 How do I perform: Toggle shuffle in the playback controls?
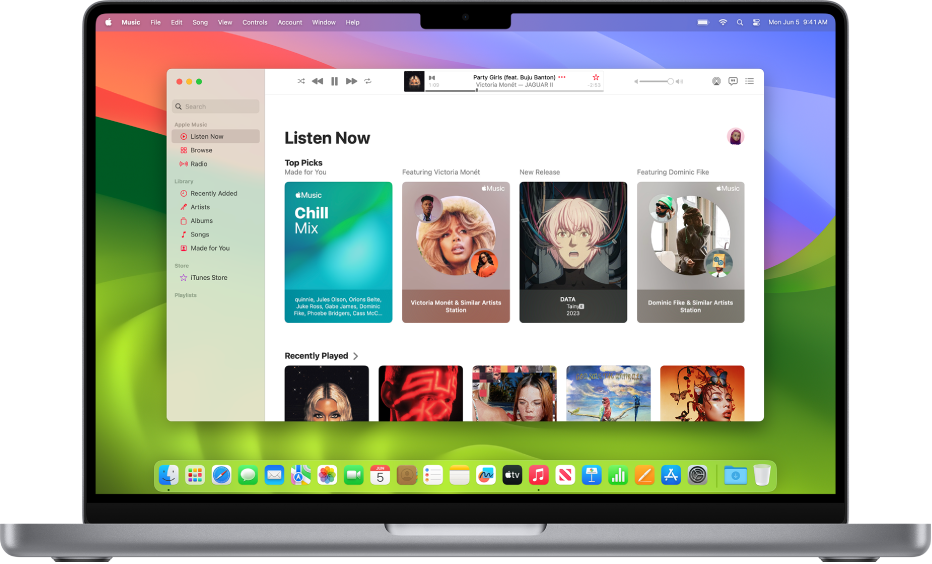pyautogui.click(x=301, y=81)
